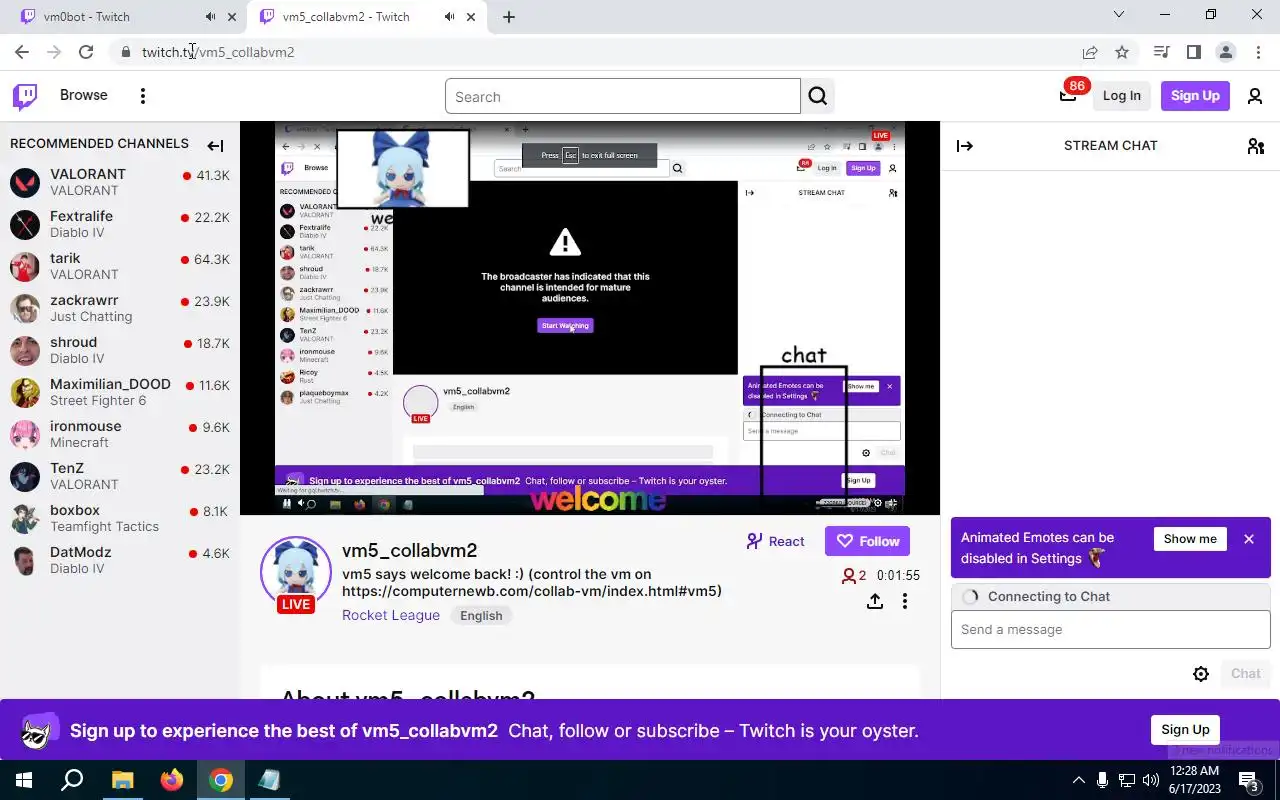Open vm5_collabvm2 channel name link
The image size is (1280, 800).
[x=409, y=550]
